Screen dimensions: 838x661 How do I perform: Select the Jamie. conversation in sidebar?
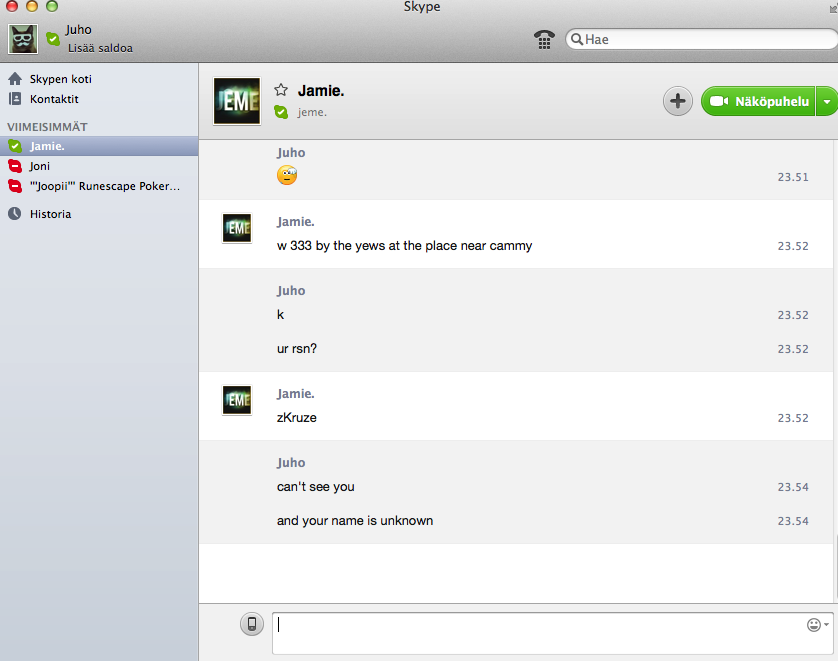(x=47, y=146)
